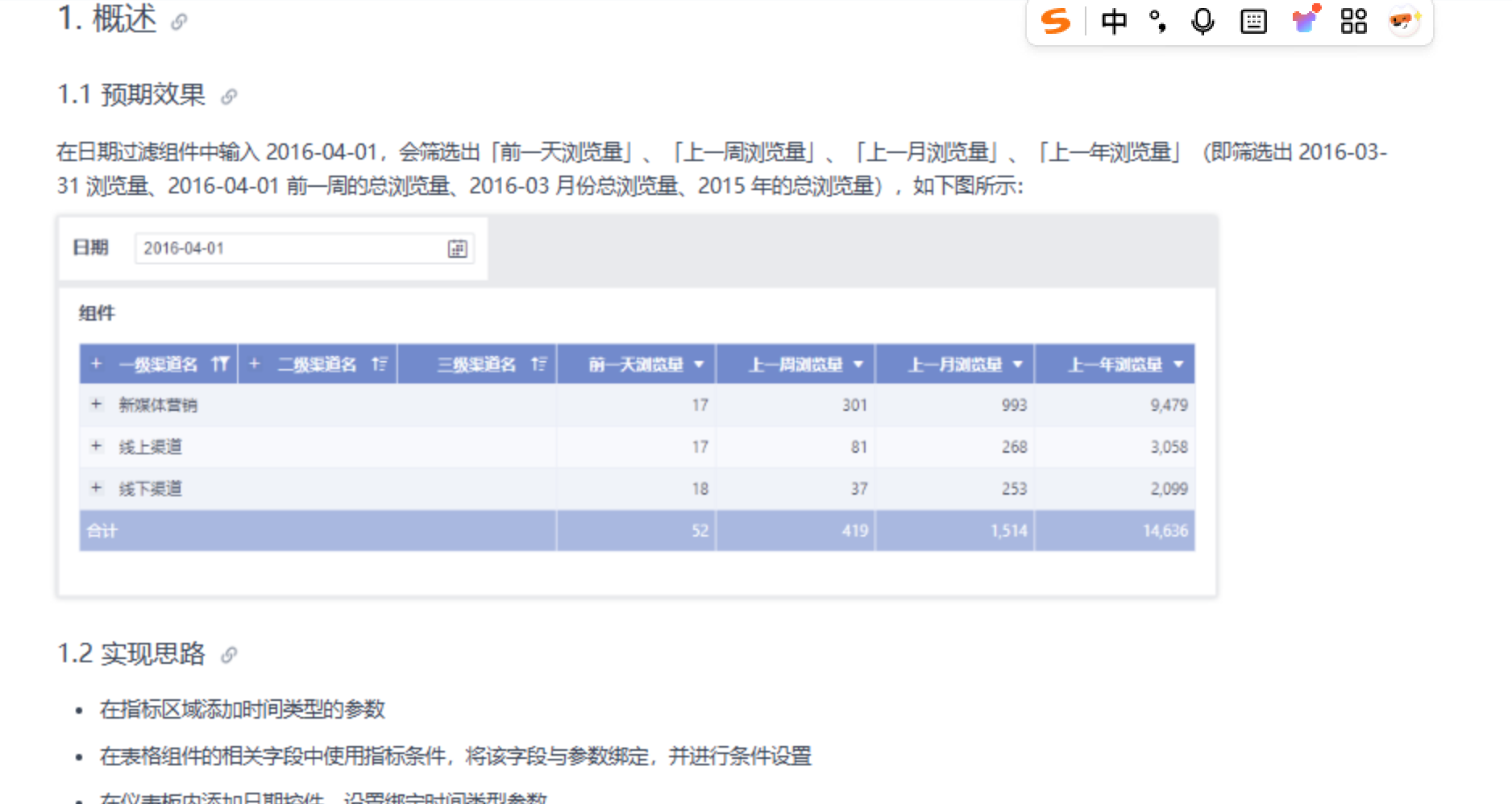This screenshot has height=804, width=1512.
Task: Expand all via plus in 一级渠道名 header
Action: [x=97, y=363]
